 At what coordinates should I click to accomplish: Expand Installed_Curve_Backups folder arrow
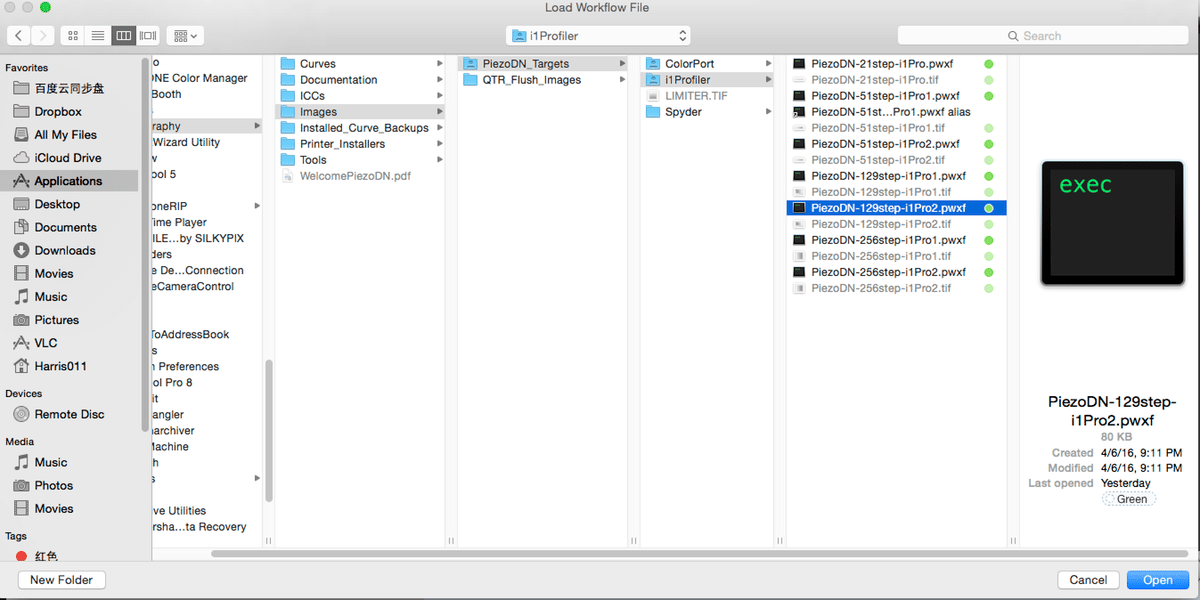tap(440, 128)
